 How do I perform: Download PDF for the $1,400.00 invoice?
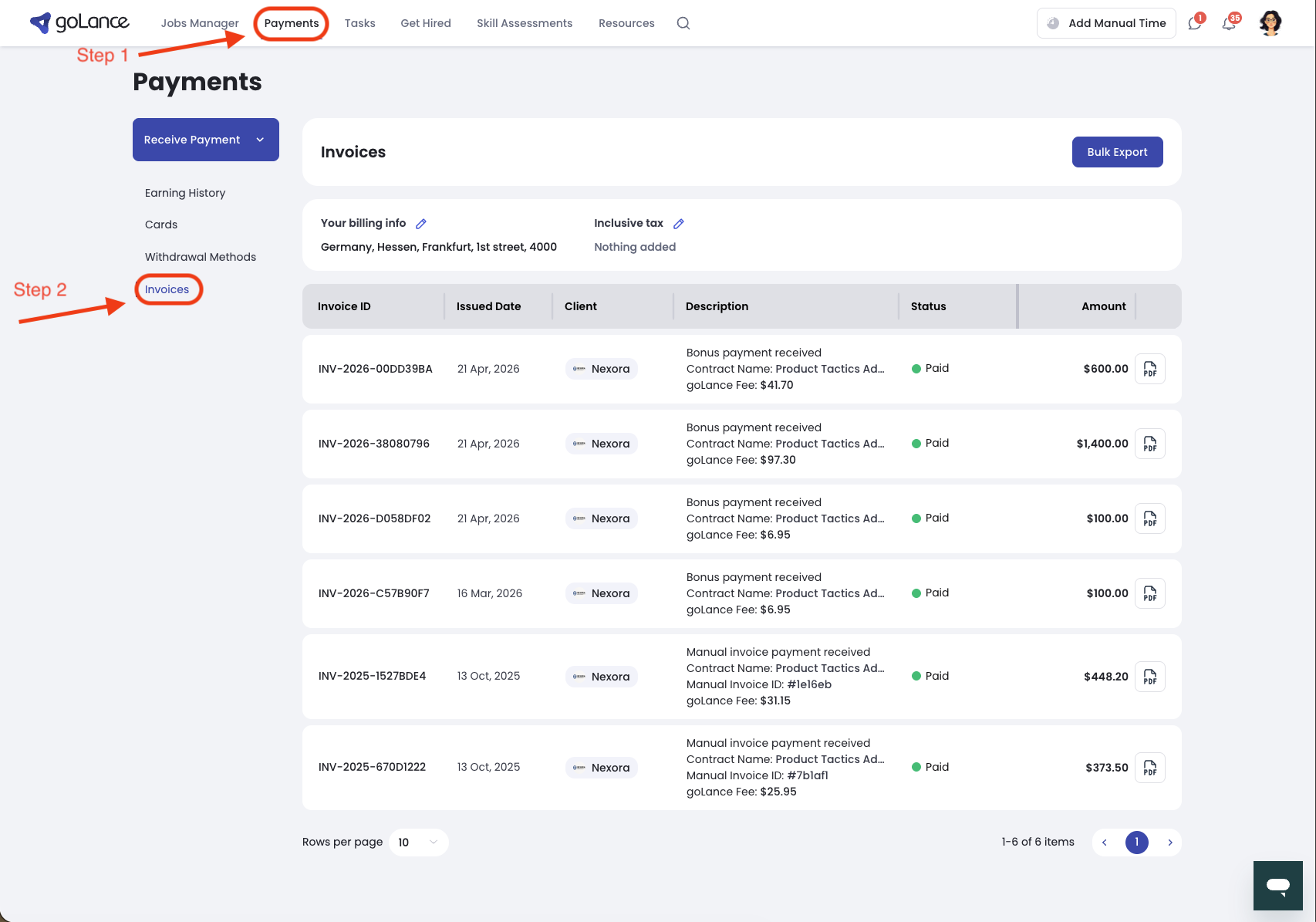click(x=1150, y=444)
